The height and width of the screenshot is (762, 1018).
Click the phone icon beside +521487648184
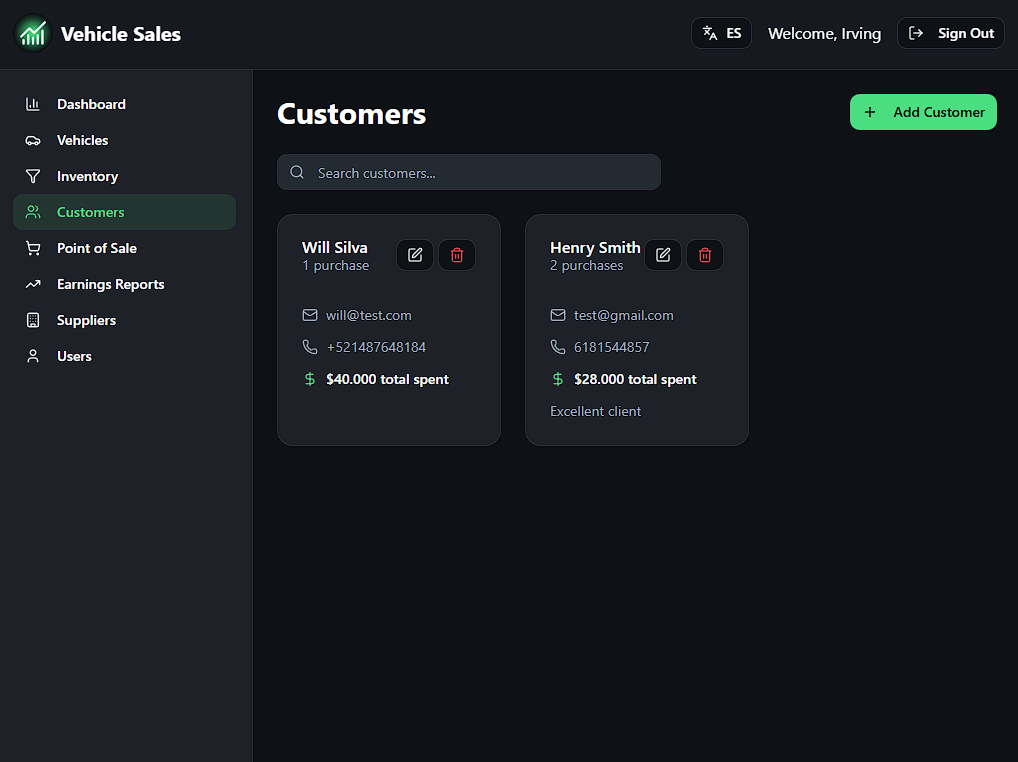click(310, 347)
